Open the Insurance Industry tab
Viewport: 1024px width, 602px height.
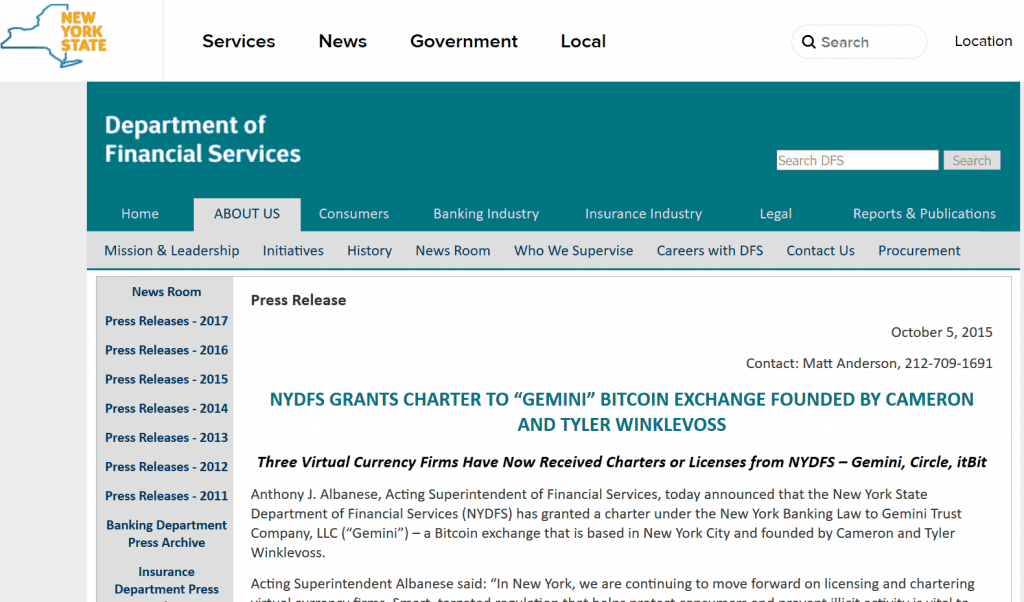click(643, 214)
